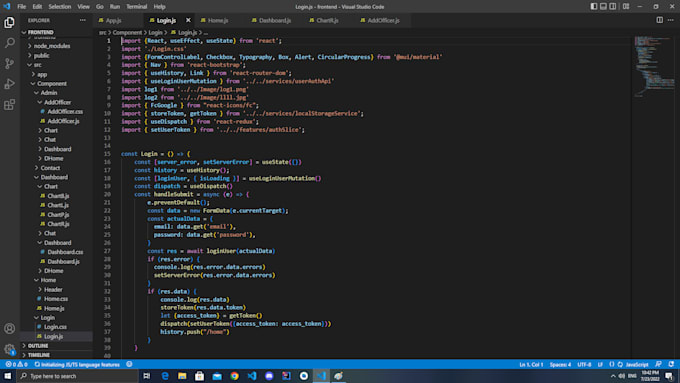Click the Explorer panel more actions ellipsis
The height and width of the screenshot is (383, 680).
(82, 20)
